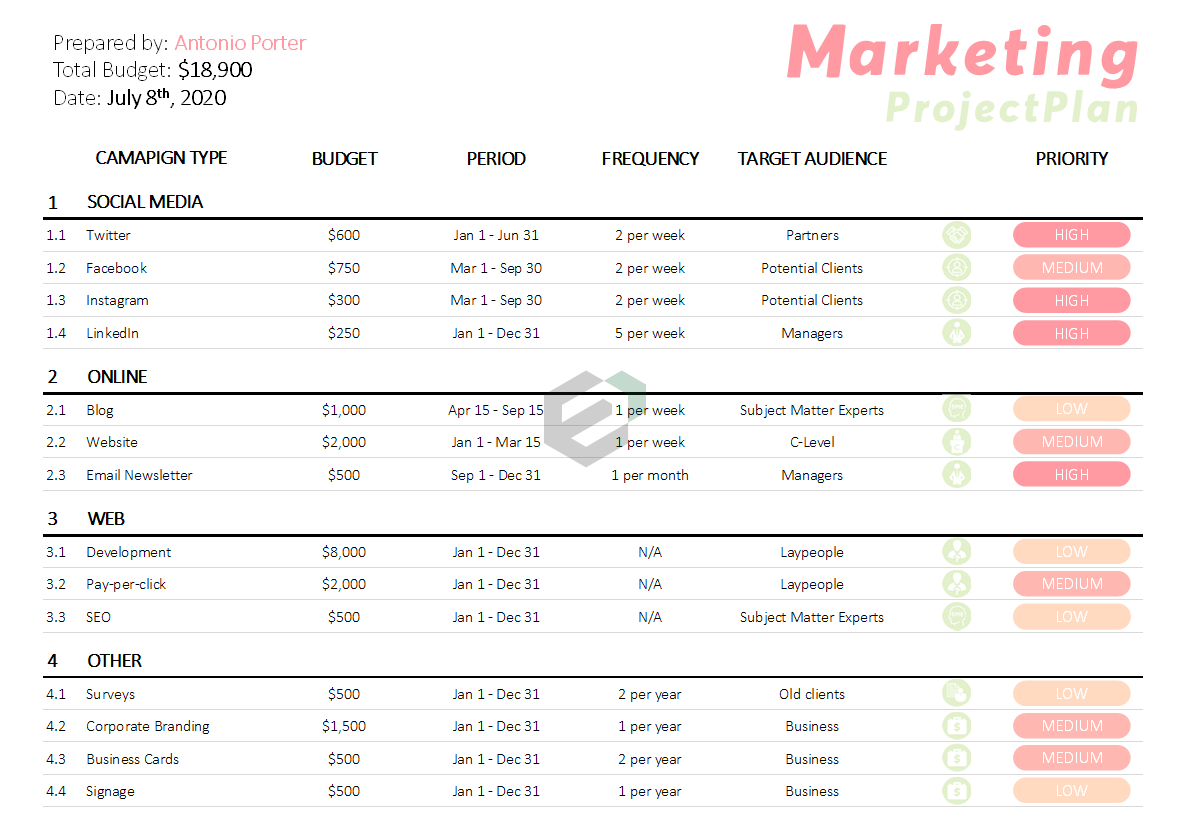This screenshot has height=838, width=1190.
Task: Click the Old clients icon in Surveys row
Action: tap(957, 694)
